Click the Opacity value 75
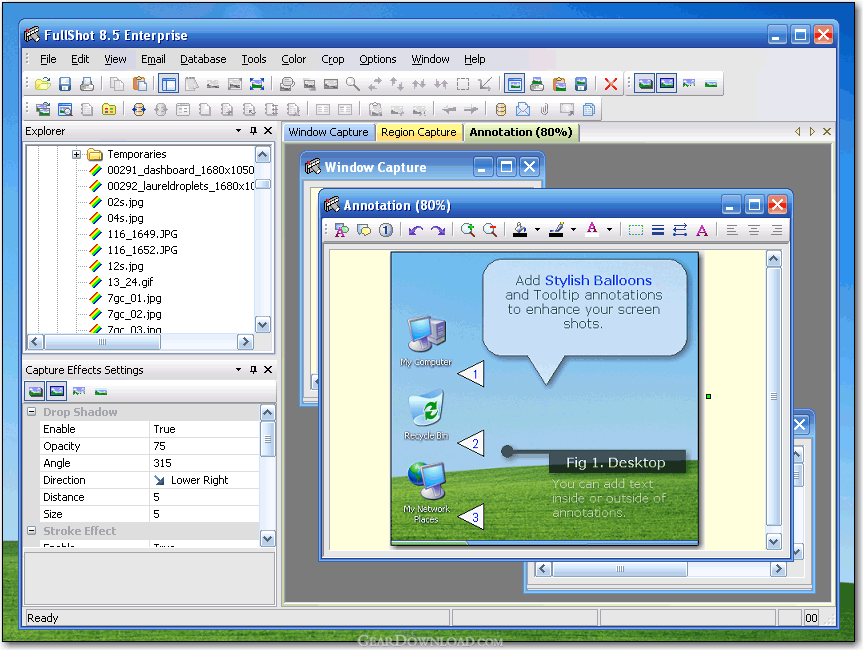This screenshot has width=863, height=650. [204, 446]
